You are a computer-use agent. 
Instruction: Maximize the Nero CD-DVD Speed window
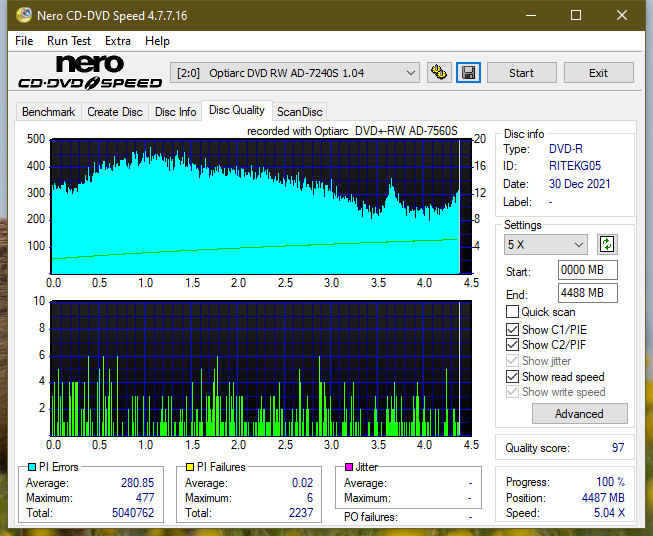click(x=576, y=15)
